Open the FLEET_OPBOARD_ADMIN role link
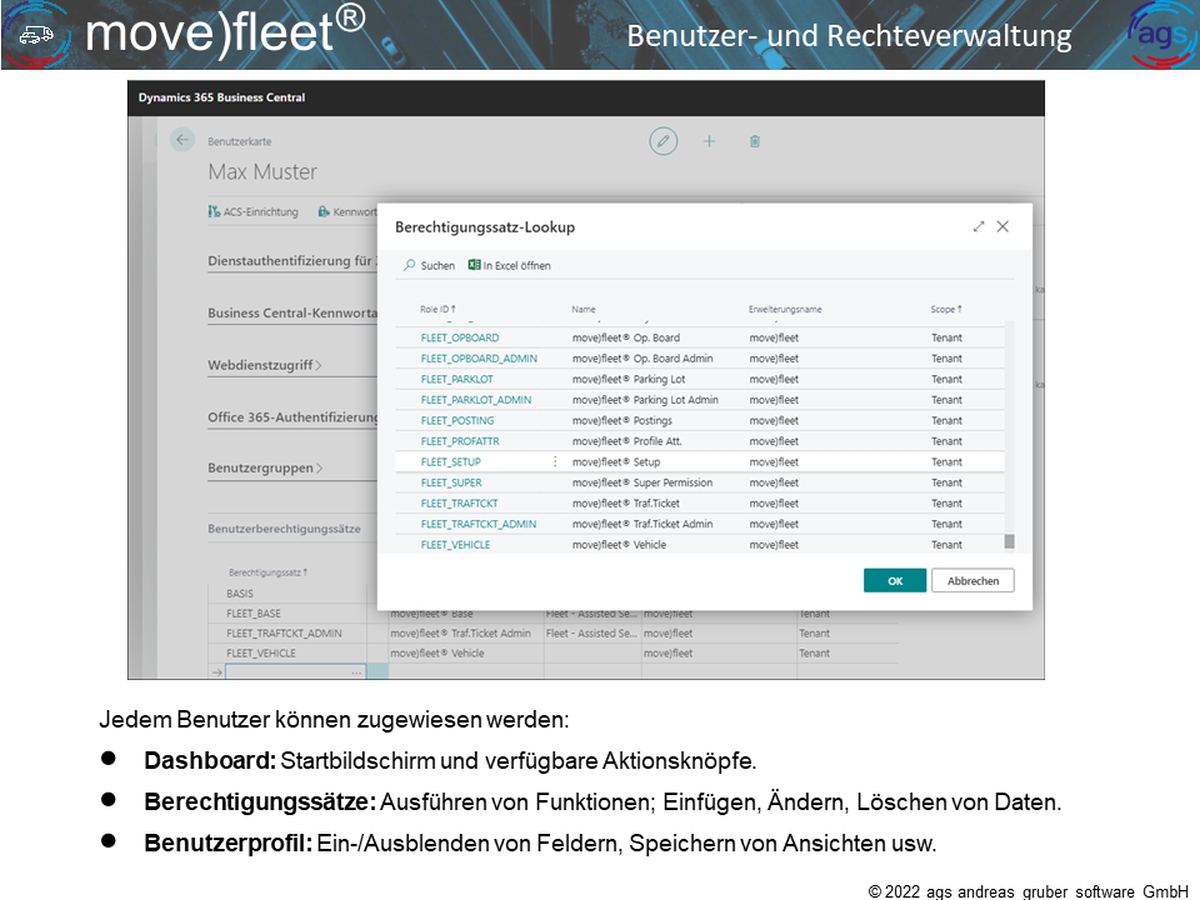This screenshot has height=900, width=1200. 479,358
